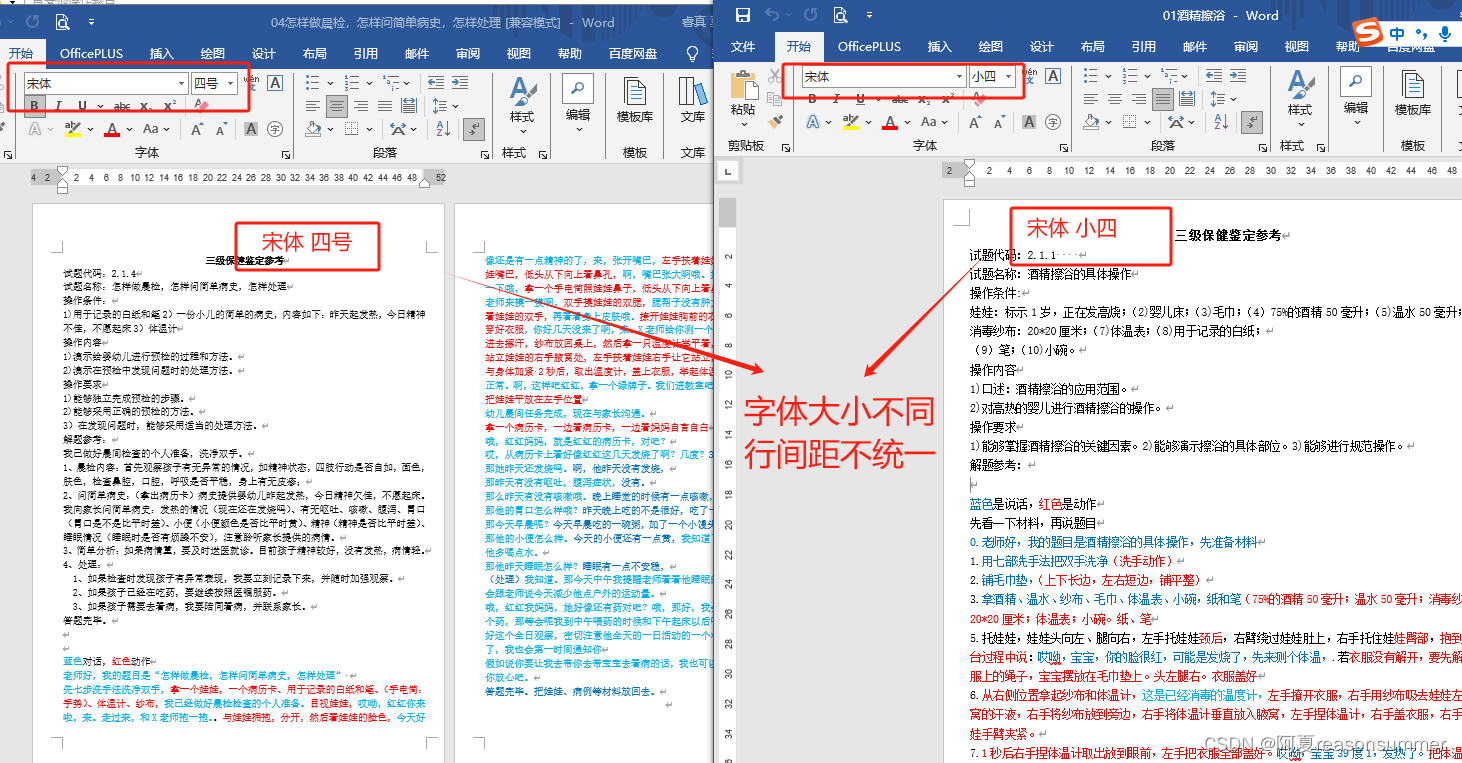Open font size dropdown 小四 in right window
1462x763 pixels.
[x=1008, y=77]
